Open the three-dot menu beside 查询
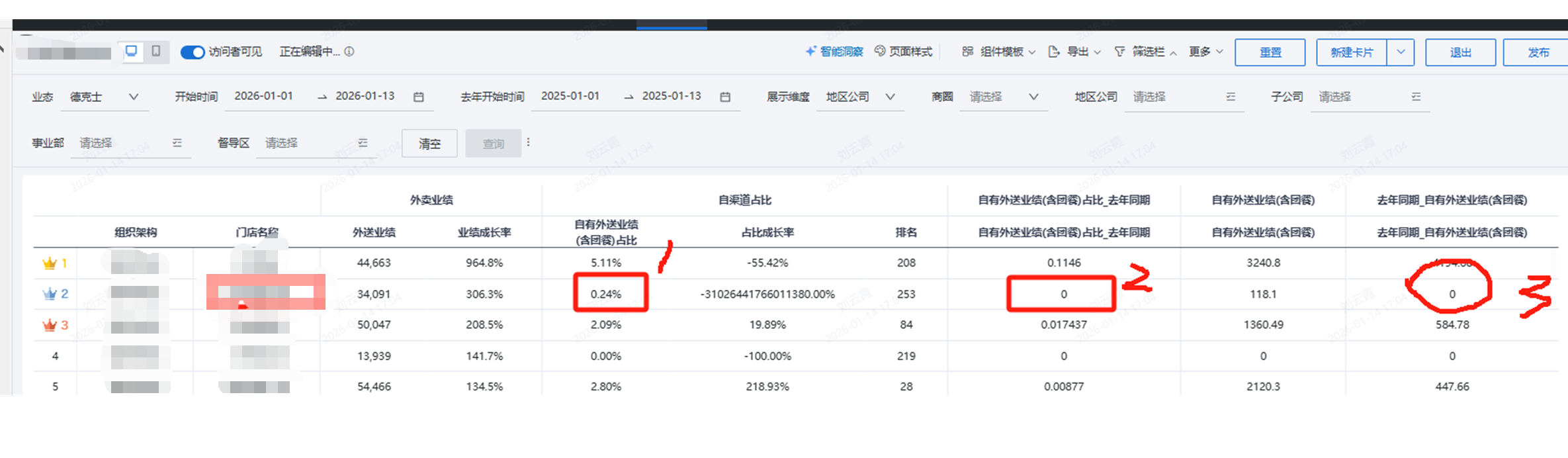The height and width of the screenshot is (458, 1568). point(528,142)
